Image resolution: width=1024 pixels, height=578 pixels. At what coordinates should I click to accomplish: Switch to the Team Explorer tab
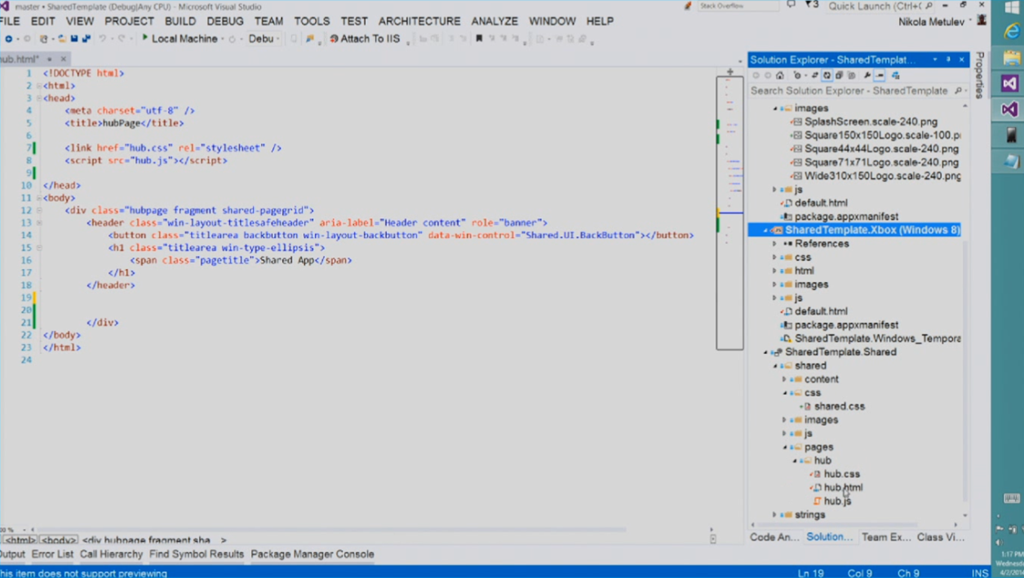point(886,537)
